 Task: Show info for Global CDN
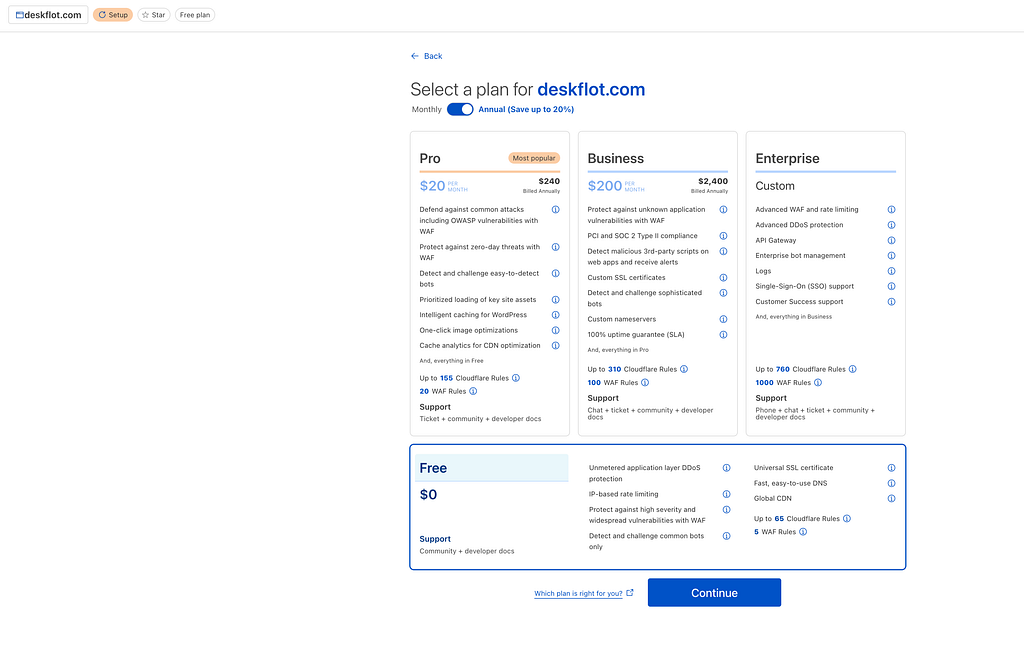(891, 498)
